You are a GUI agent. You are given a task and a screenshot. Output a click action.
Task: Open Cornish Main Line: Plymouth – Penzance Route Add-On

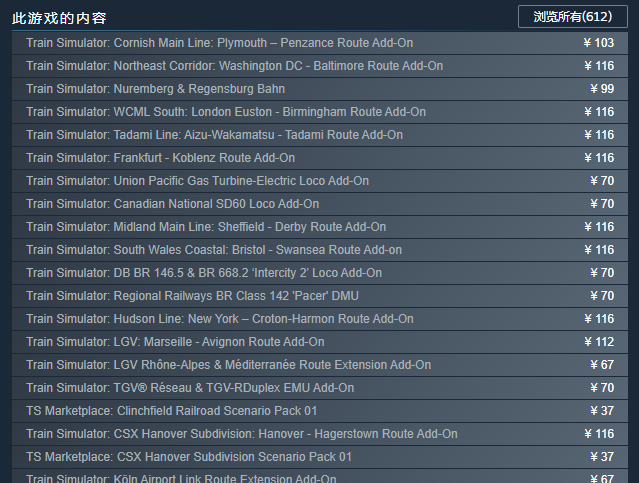click(320, 43)
